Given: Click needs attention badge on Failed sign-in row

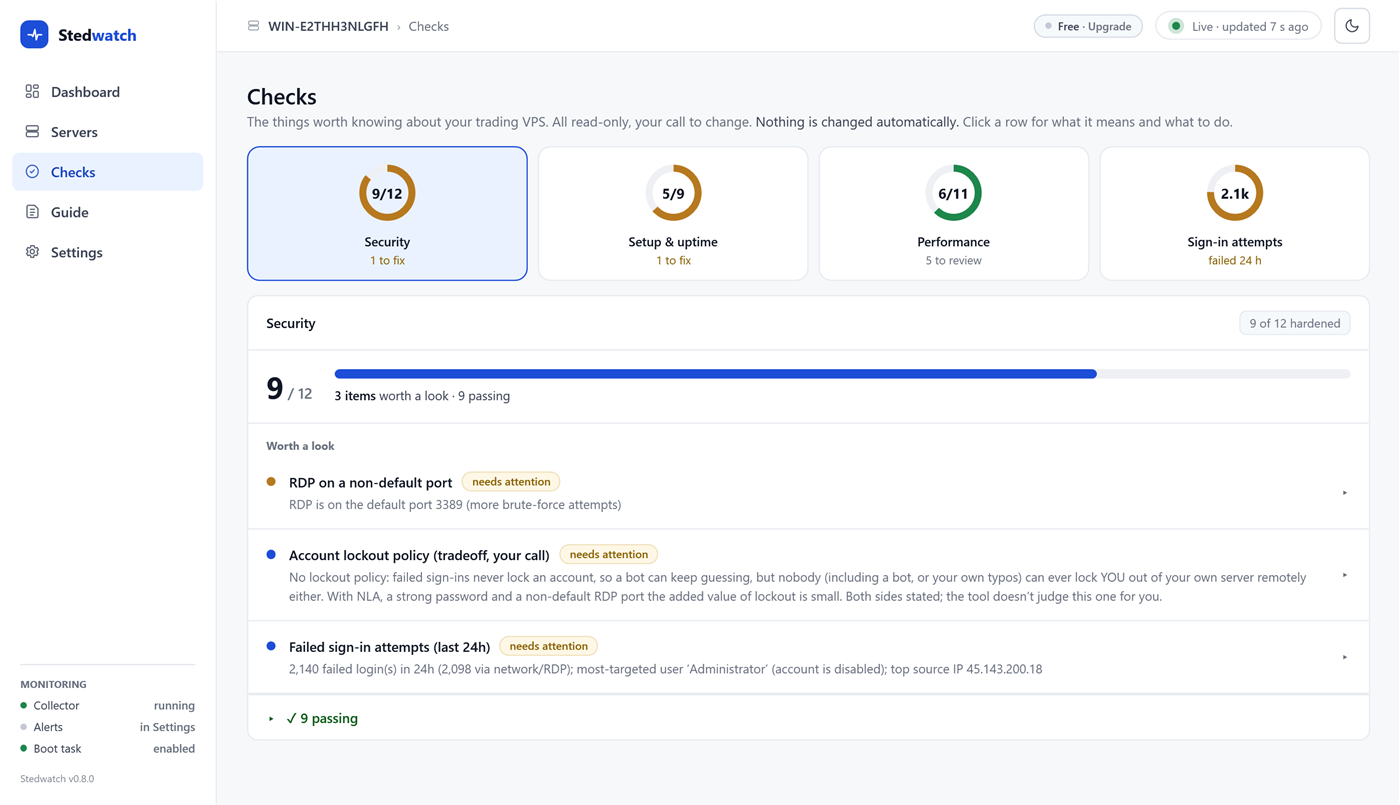Looking at the screenshot, I should coord(548,646).
